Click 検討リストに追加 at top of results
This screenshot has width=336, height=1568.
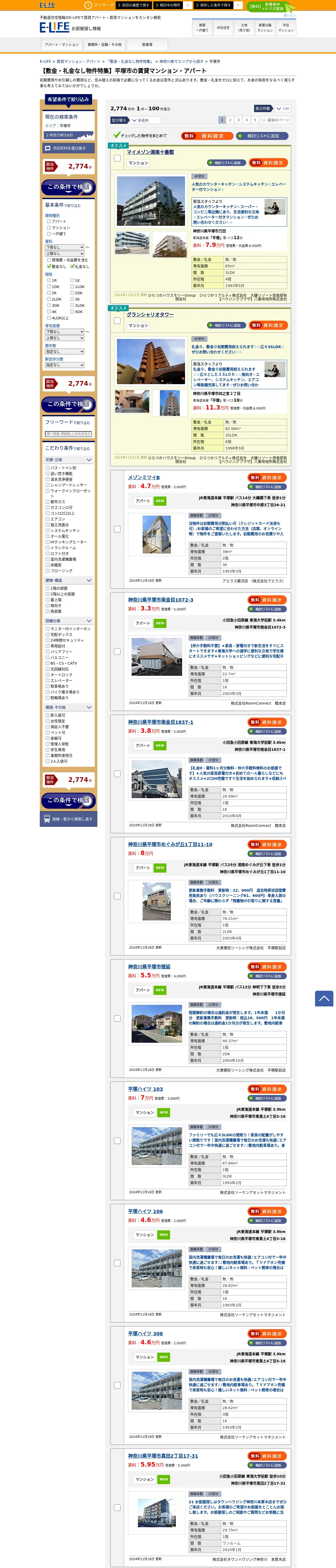click(x=262, y=136)
